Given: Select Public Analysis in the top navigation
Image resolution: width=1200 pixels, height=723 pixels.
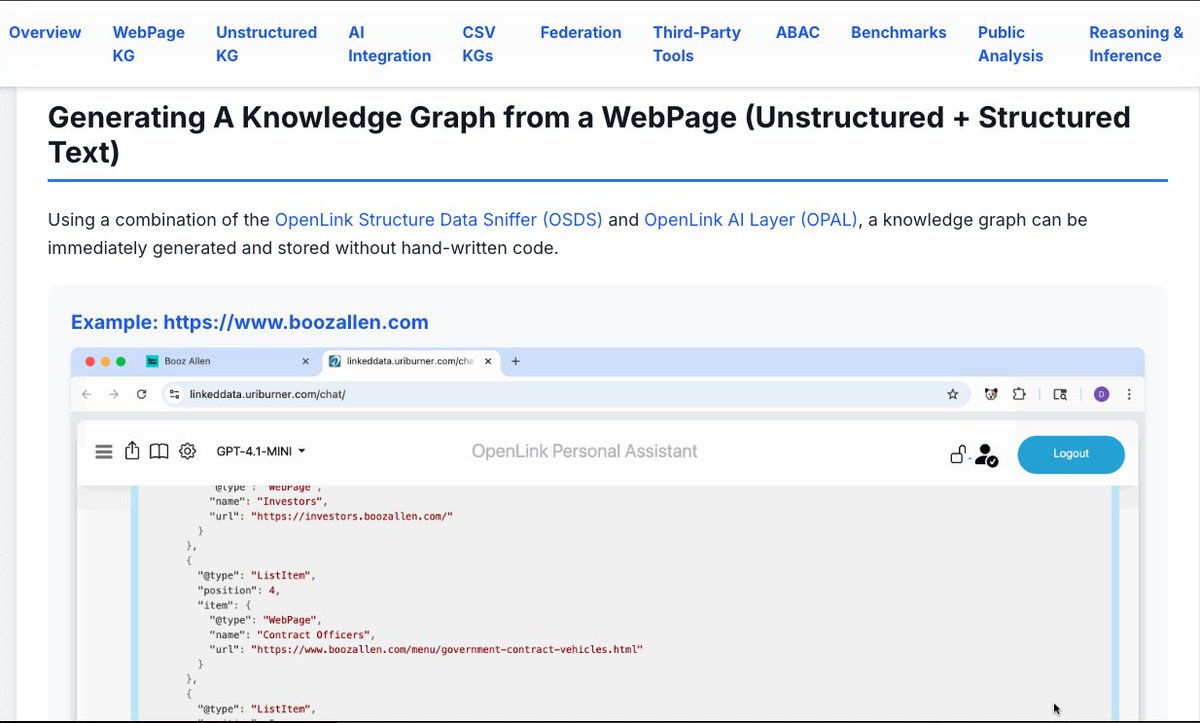Looking at the screenshot, I should (1010, 44).
